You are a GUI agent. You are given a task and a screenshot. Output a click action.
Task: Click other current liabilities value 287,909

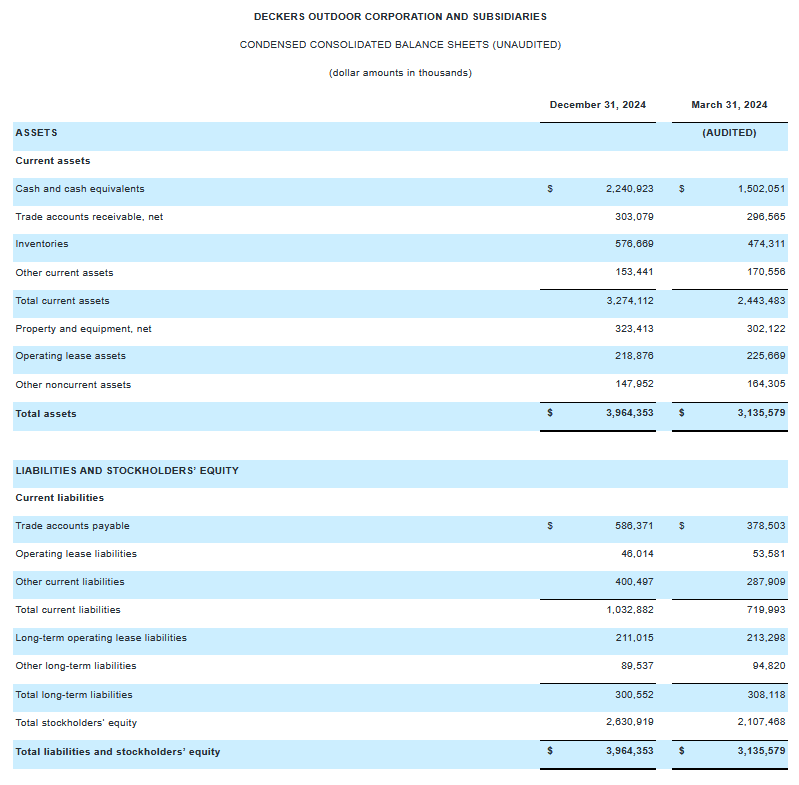point(766,582)
